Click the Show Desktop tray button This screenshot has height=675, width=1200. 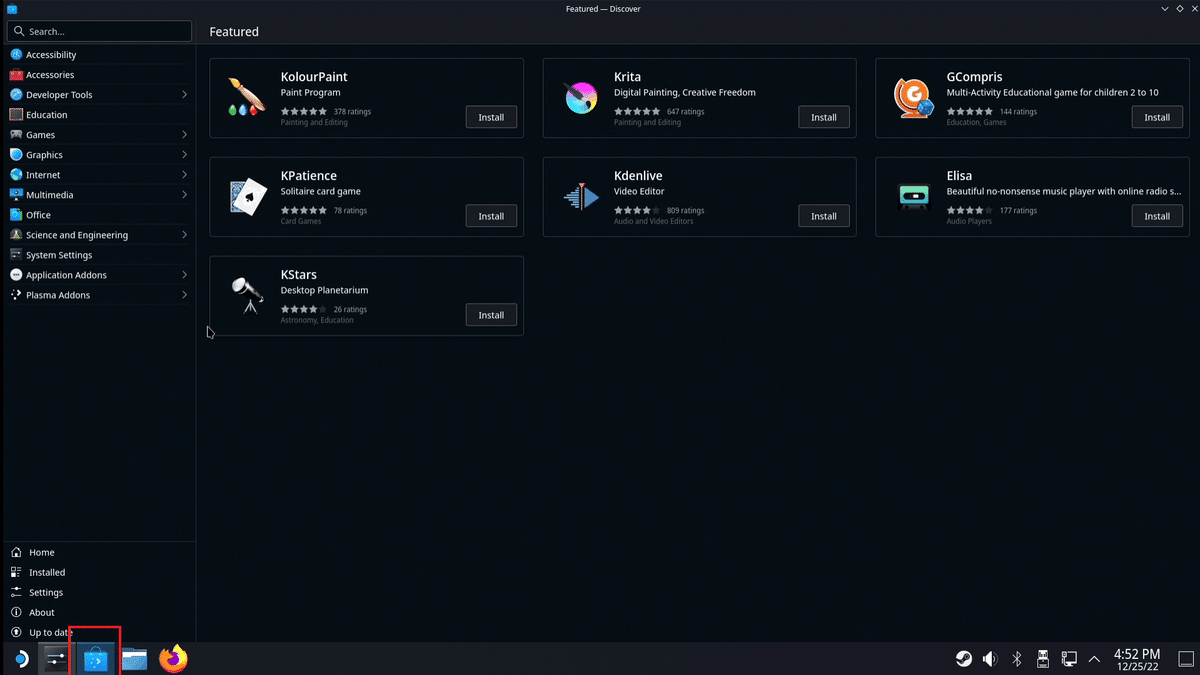click(1186, 658)
